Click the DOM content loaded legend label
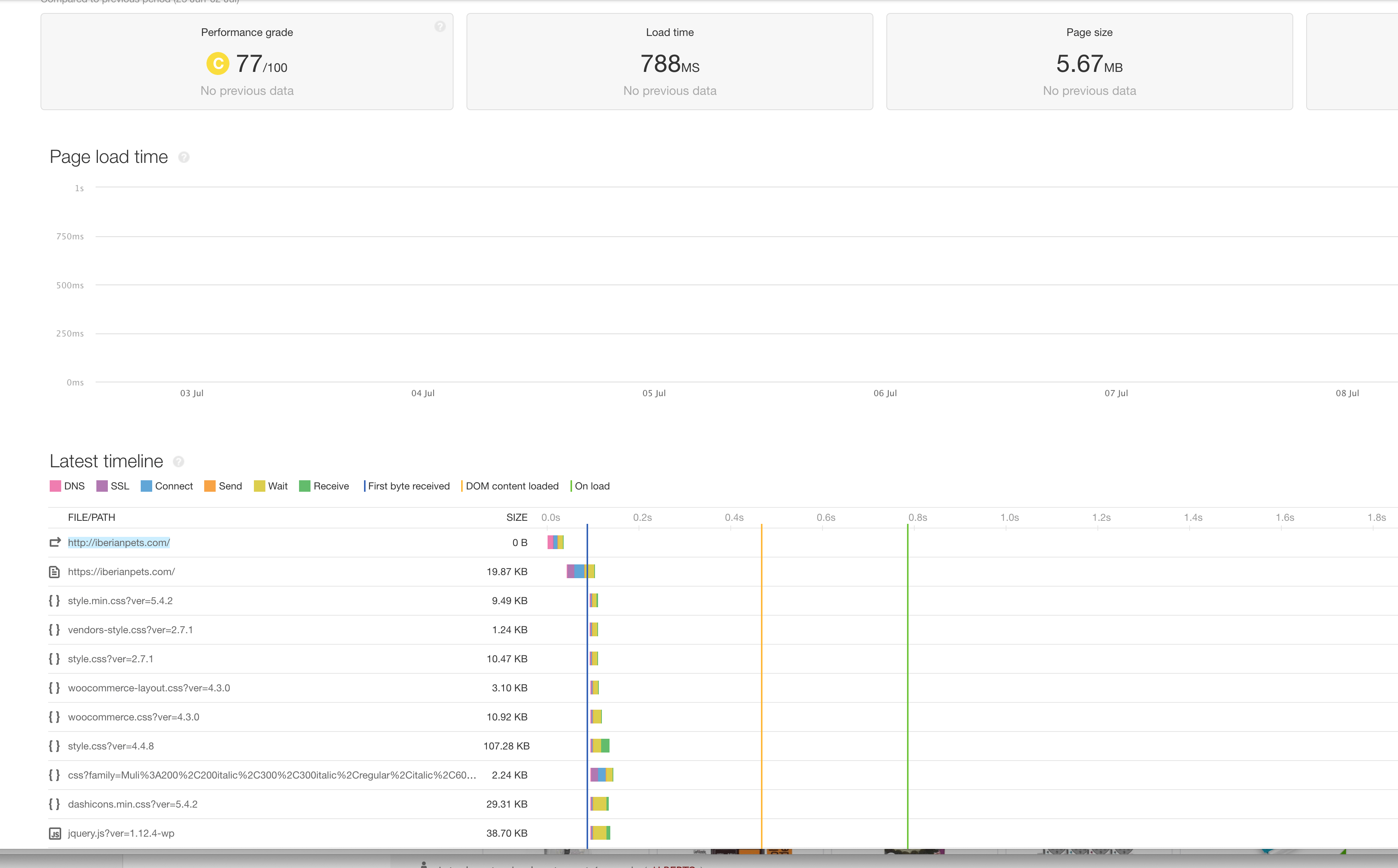The image size is (1398, 868). click(512, 486)
